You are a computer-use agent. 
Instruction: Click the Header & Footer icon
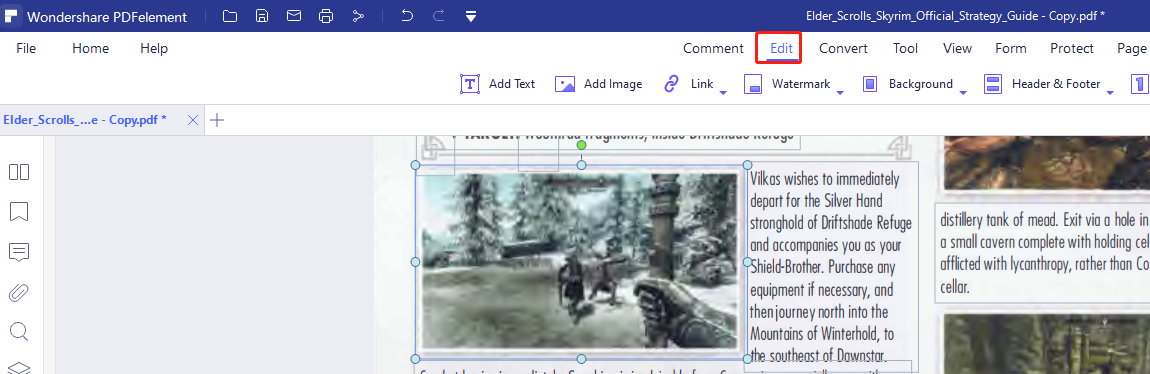pos(993,84)
